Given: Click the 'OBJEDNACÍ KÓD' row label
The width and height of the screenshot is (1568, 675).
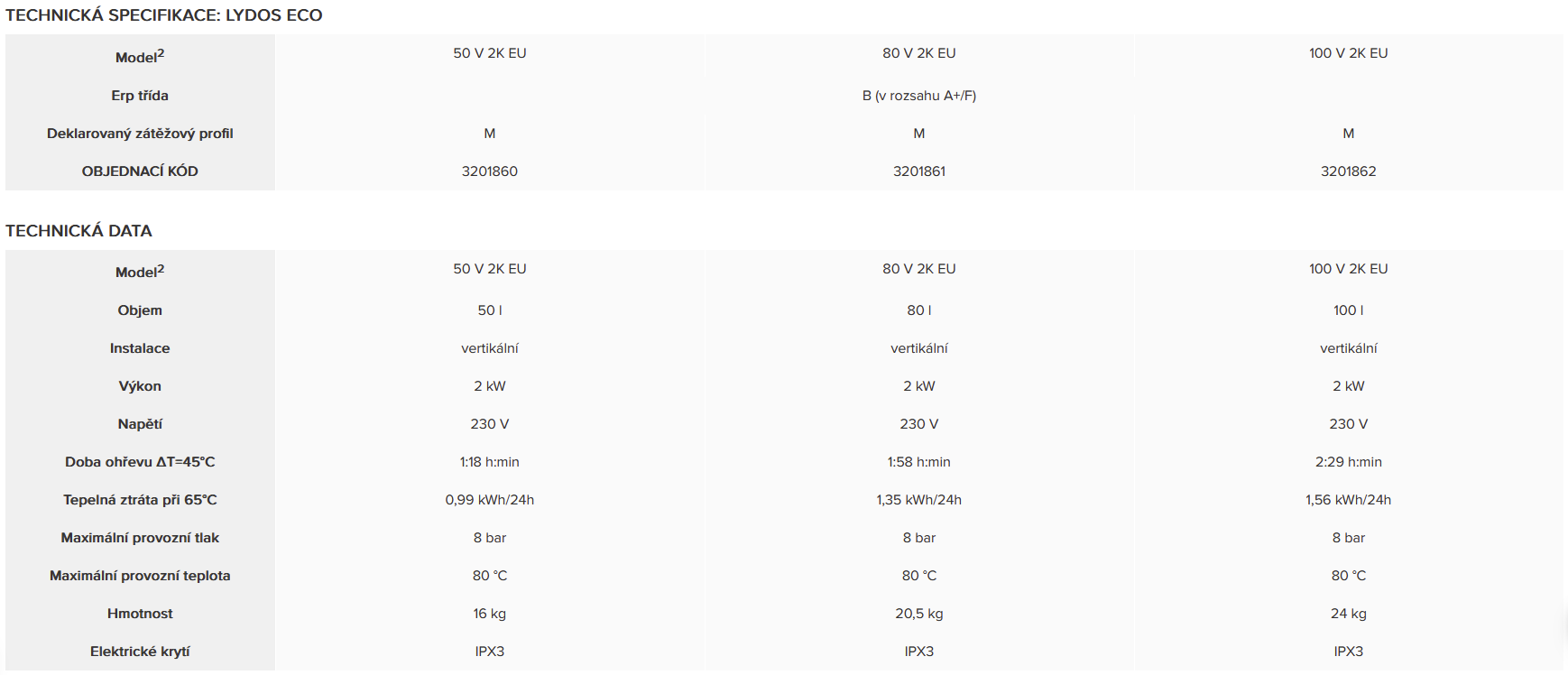Looking at the screenshot, I should click(140, 171).
